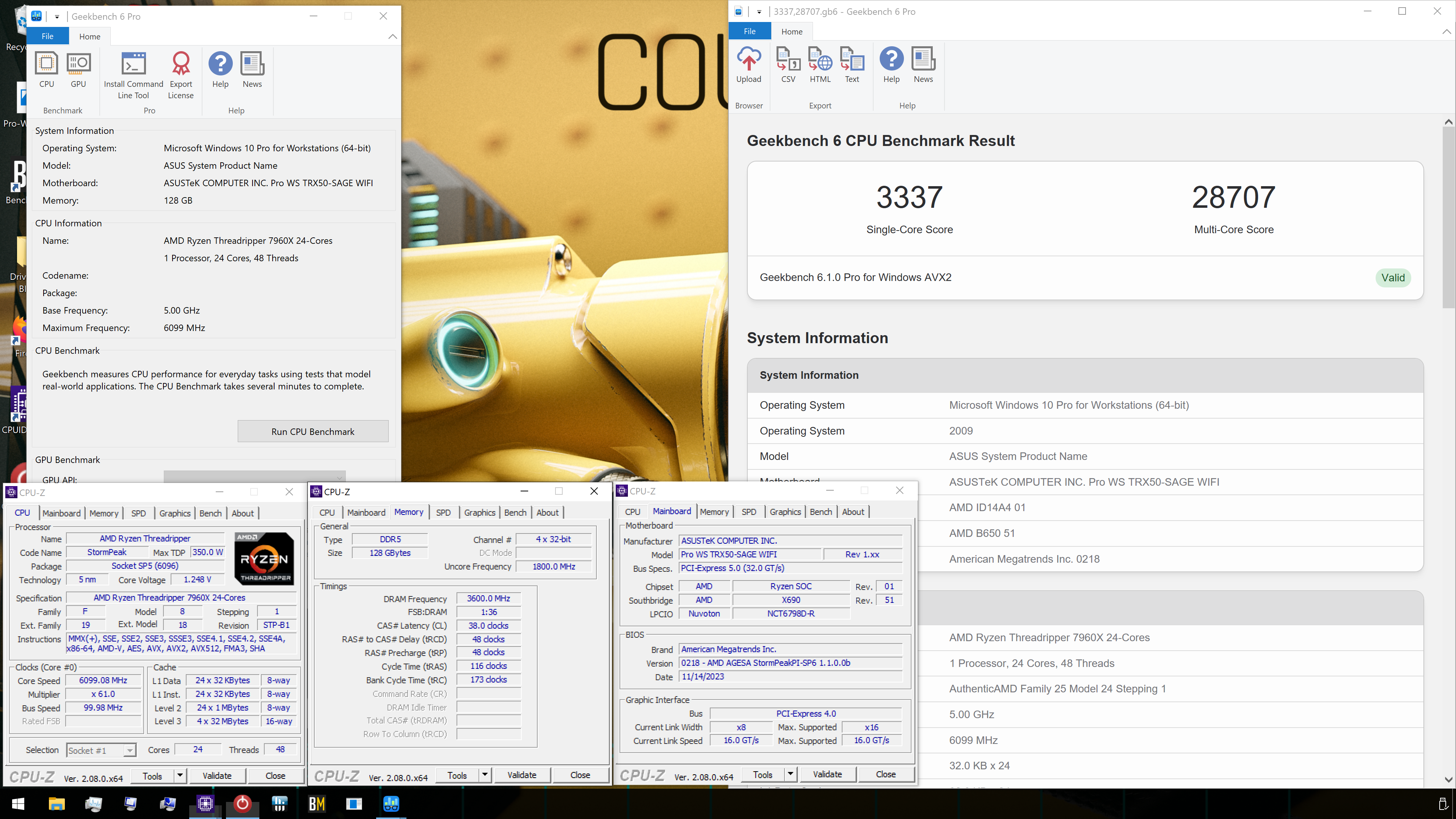Open the File tab in Geekbench main window
The height and width of the screenshot is (819, 1456).
47,36
